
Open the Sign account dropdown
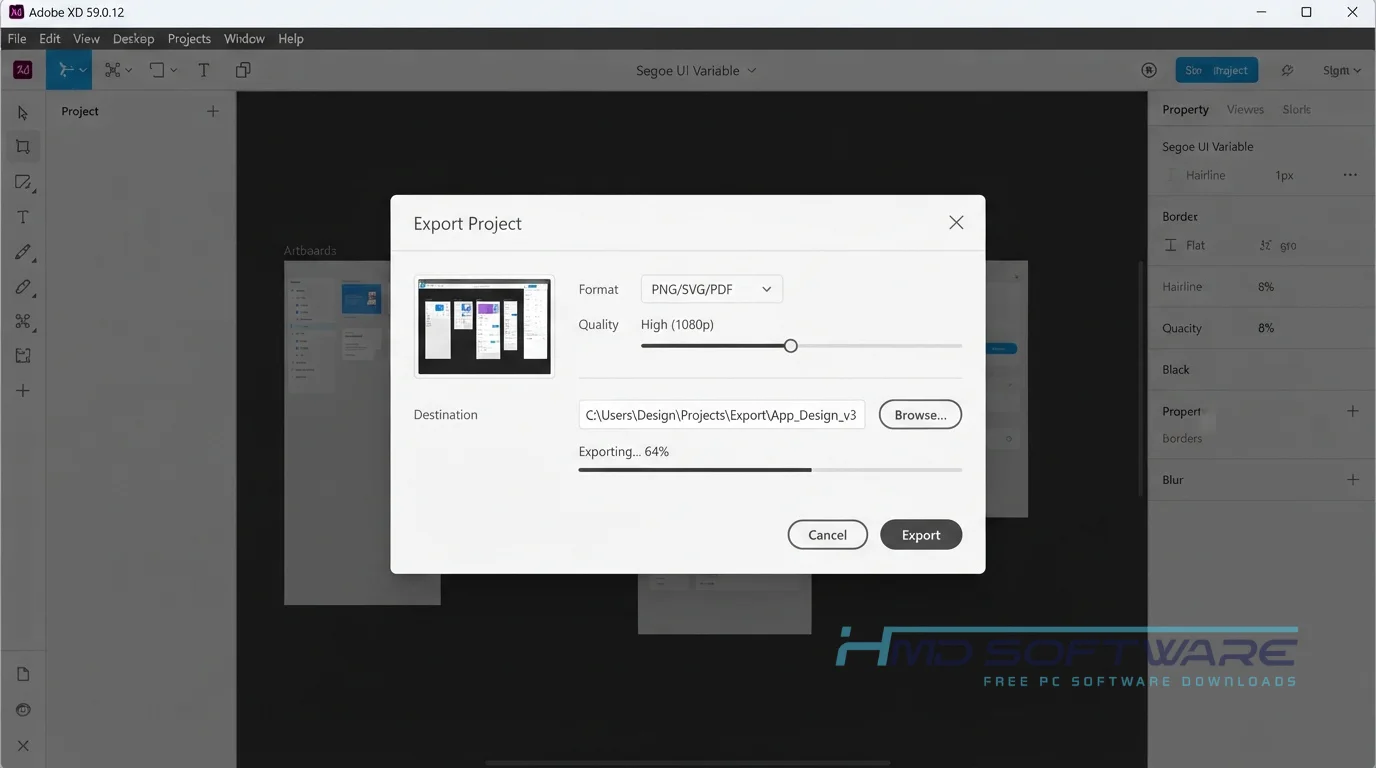pos(1341,71)
